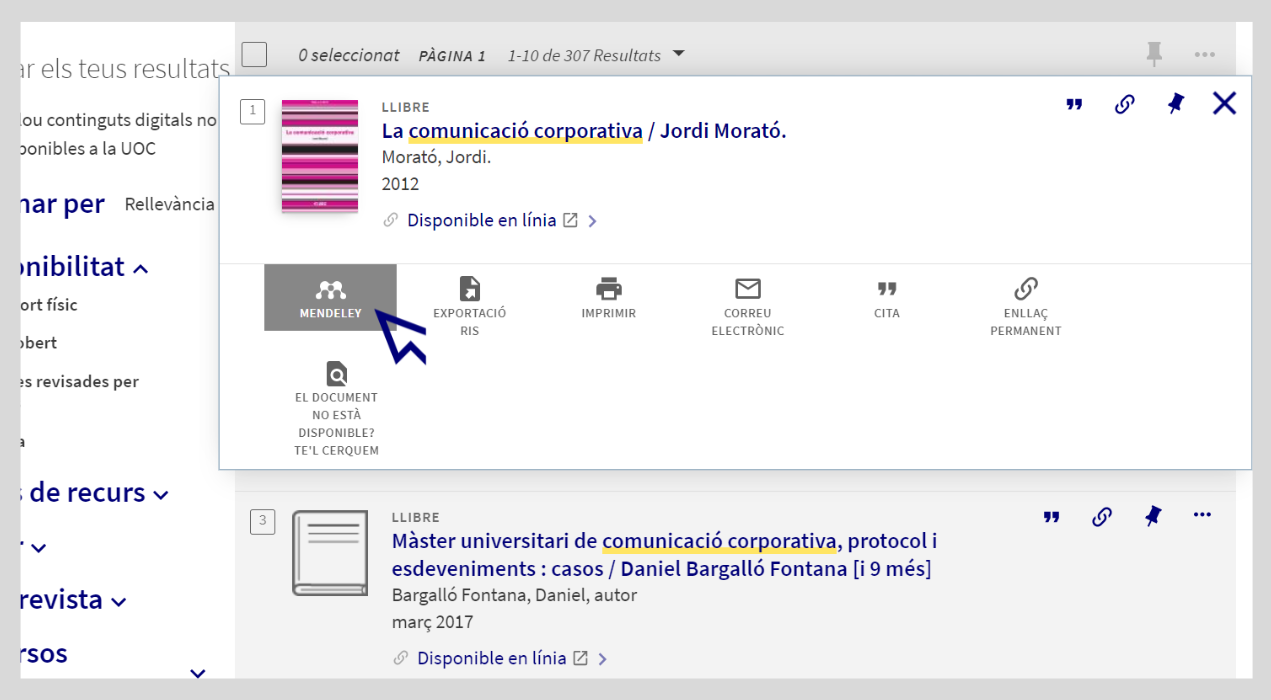Open Disponible en línia for Màster record
Image resolution: width=1271 pixels, height=700 pixels.
point(491,658)
